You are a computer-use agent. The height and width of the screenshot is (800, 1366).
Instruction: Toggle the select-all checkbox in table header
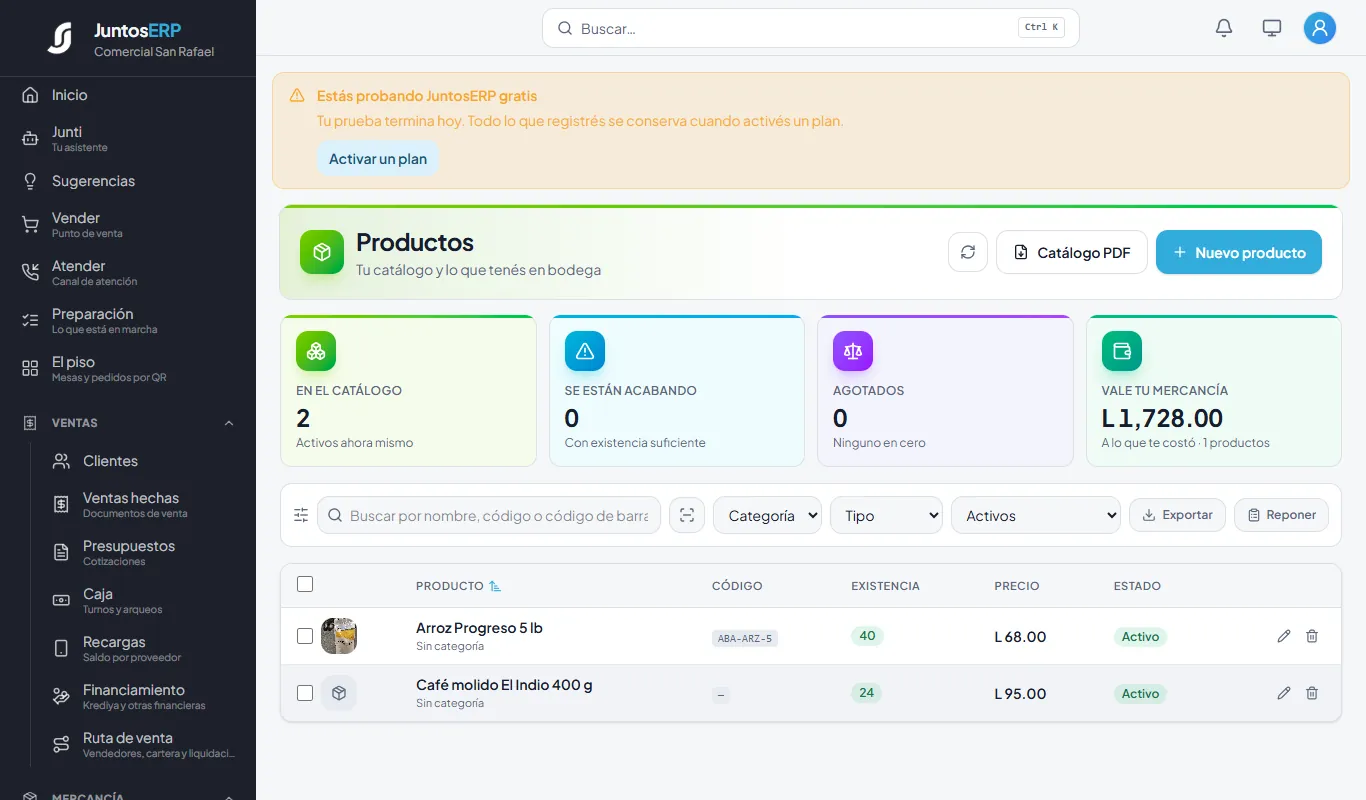pyautogui.click(x=305, y=584)
